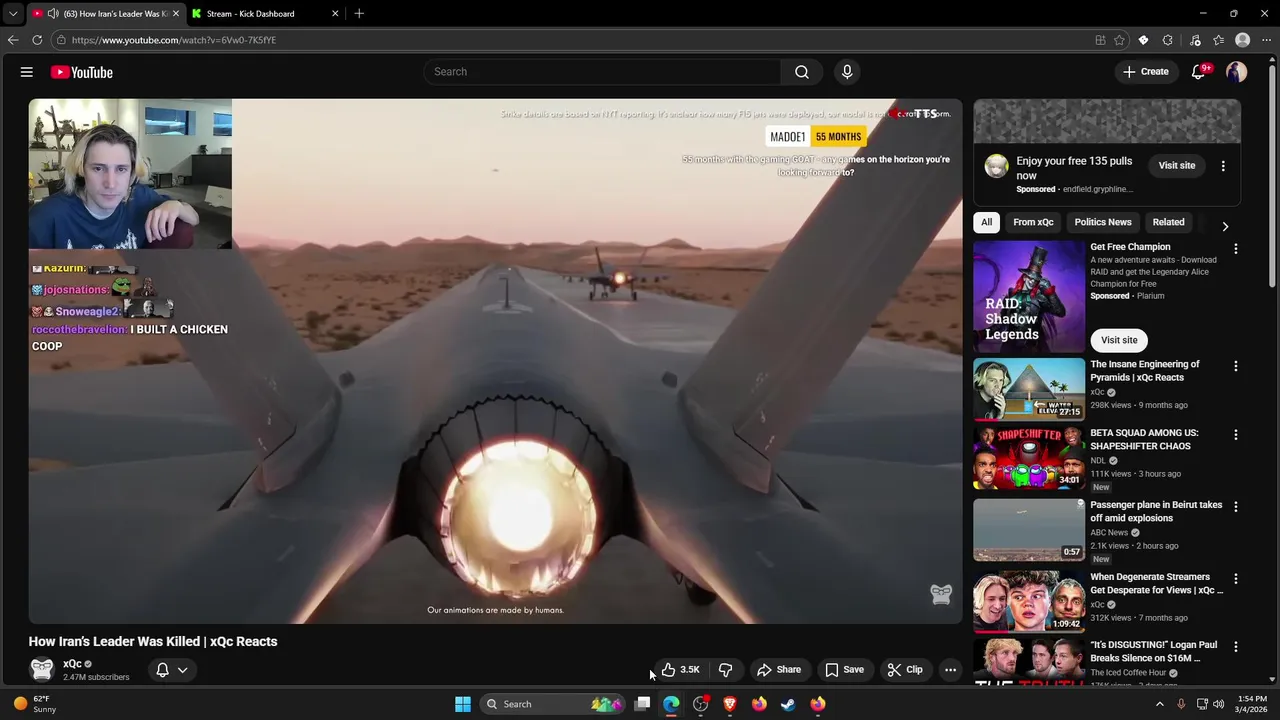Like the video with 3.5K likes
Image resolution: width=1280 pixels, height=720 pixels.
(x=680, y=670)
